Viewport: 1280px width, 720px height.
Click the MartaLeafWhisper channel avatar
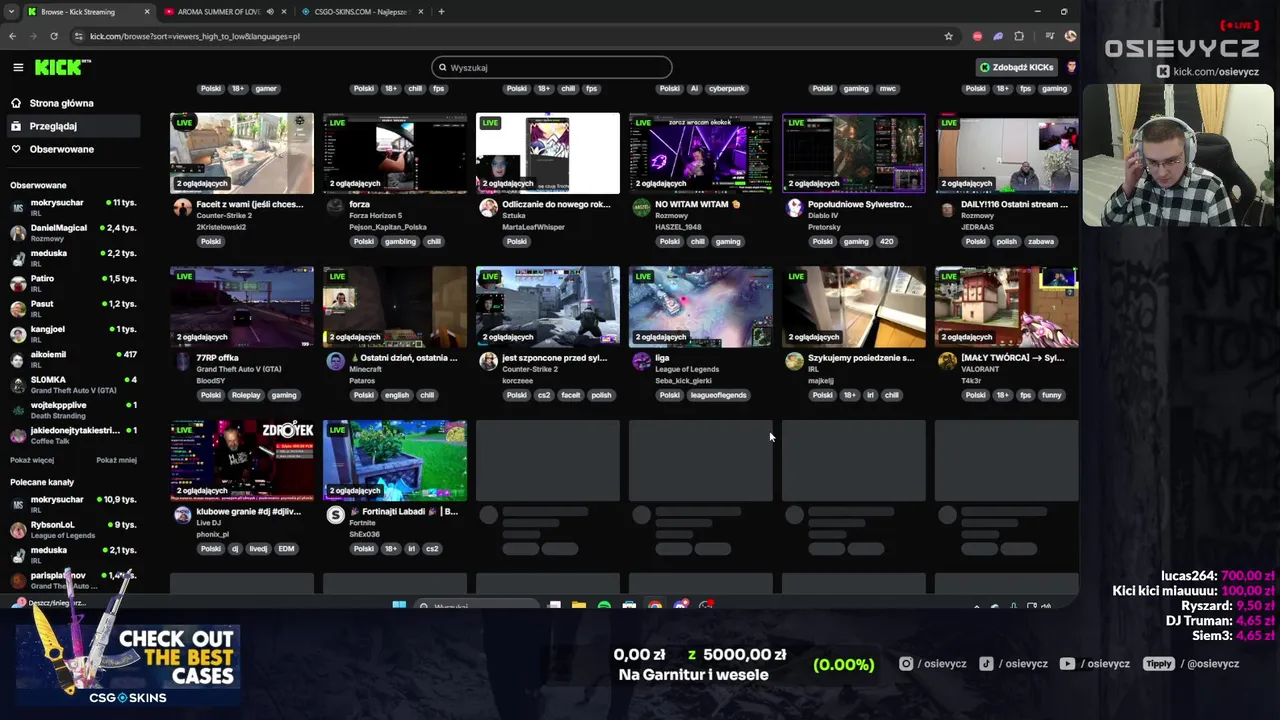coord(488,207)
